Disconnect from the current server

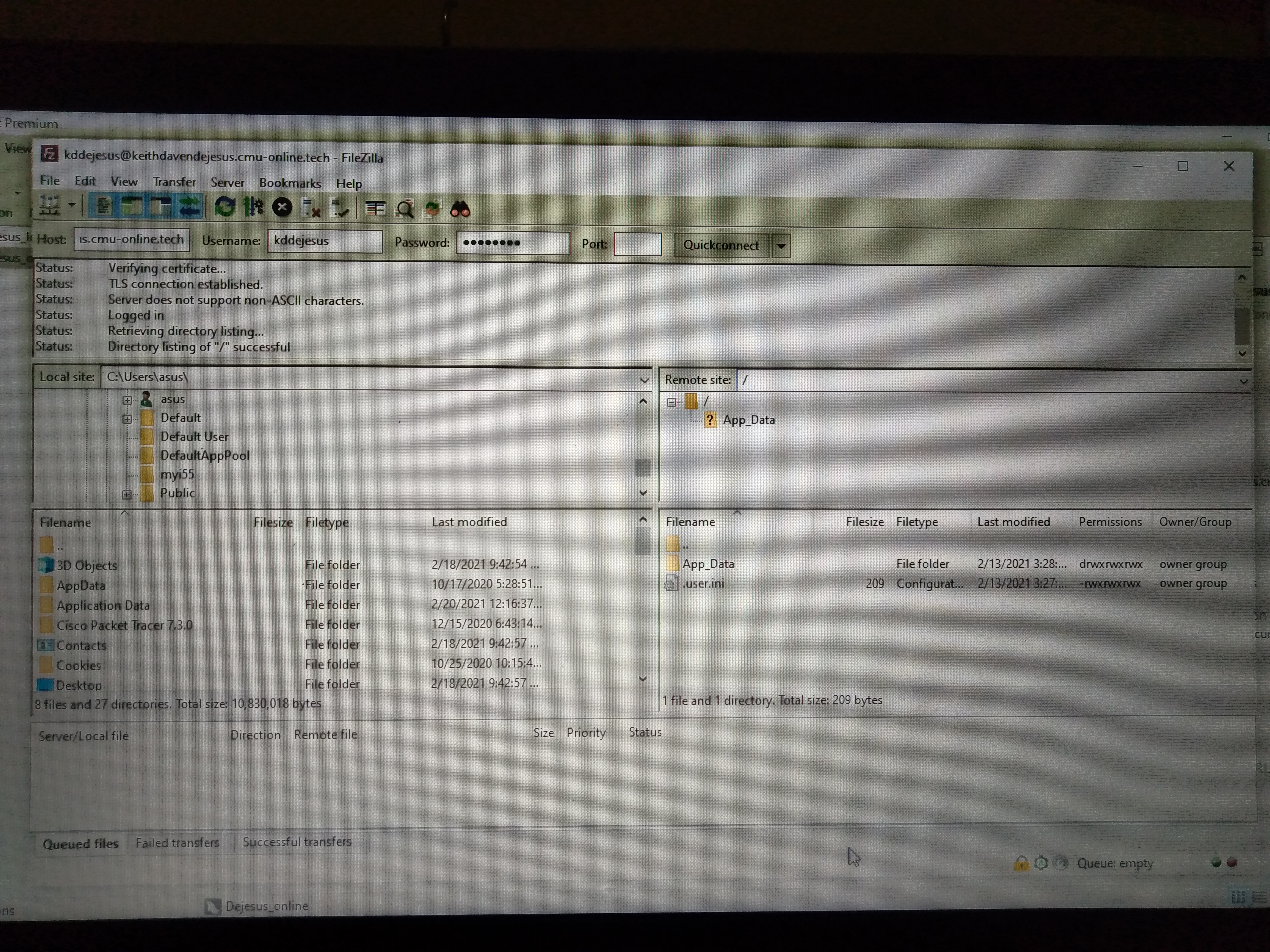pyautogui.click(x=311, y=208)
